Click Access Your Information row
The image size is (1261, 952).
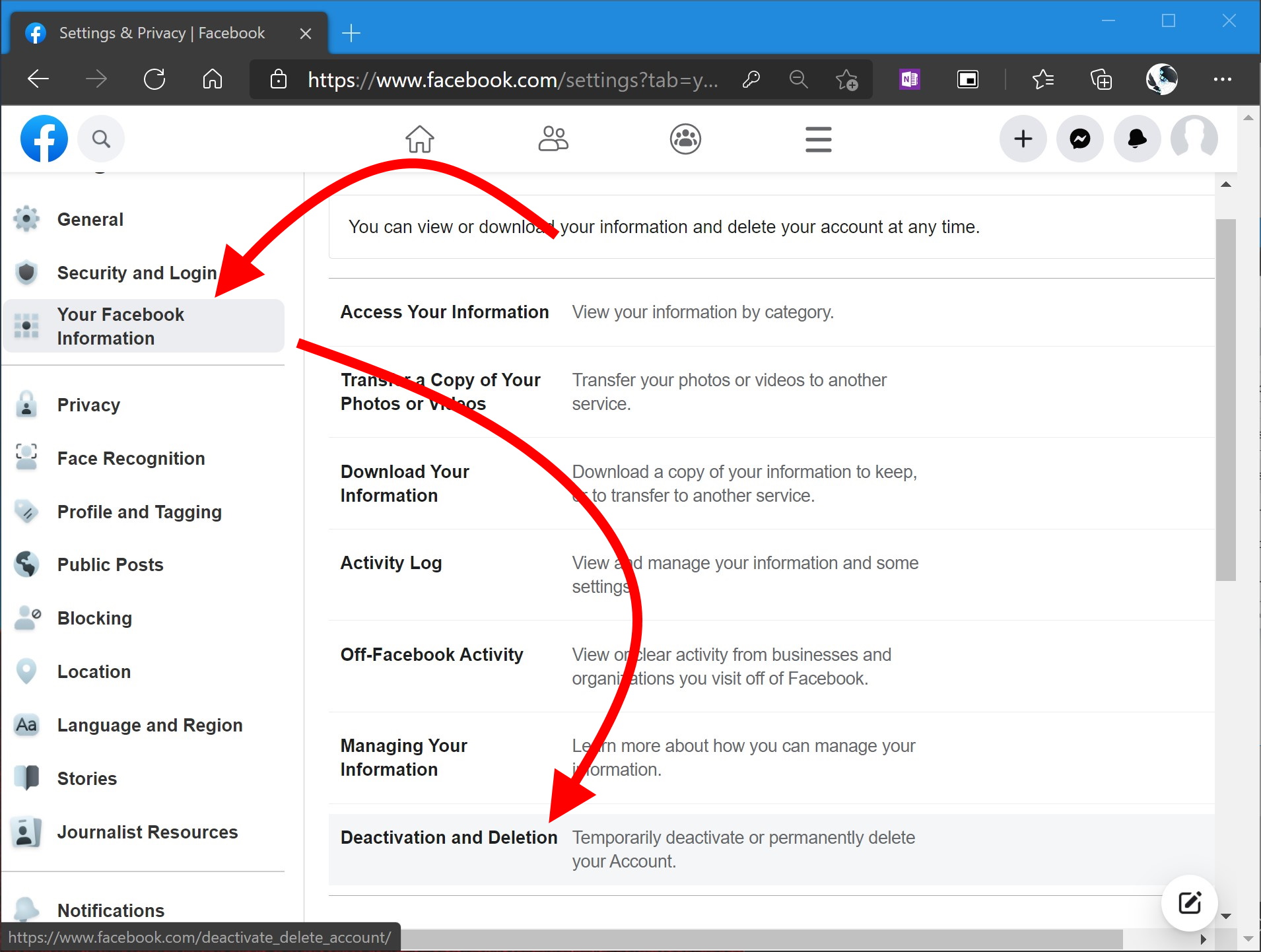[x=771, y=312]
